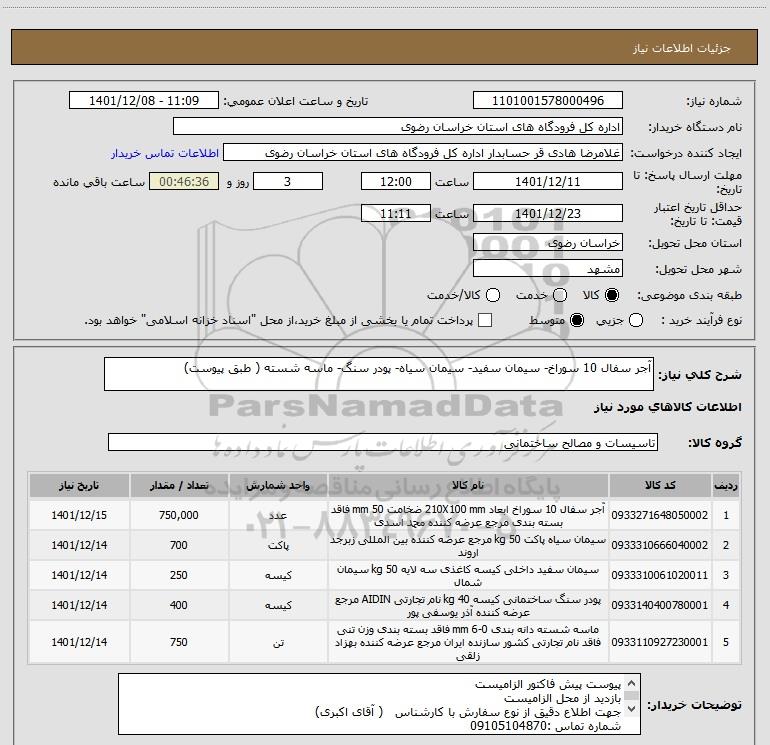
Task: Click the کد کالا column header
Action: click(x=660, y=485)
